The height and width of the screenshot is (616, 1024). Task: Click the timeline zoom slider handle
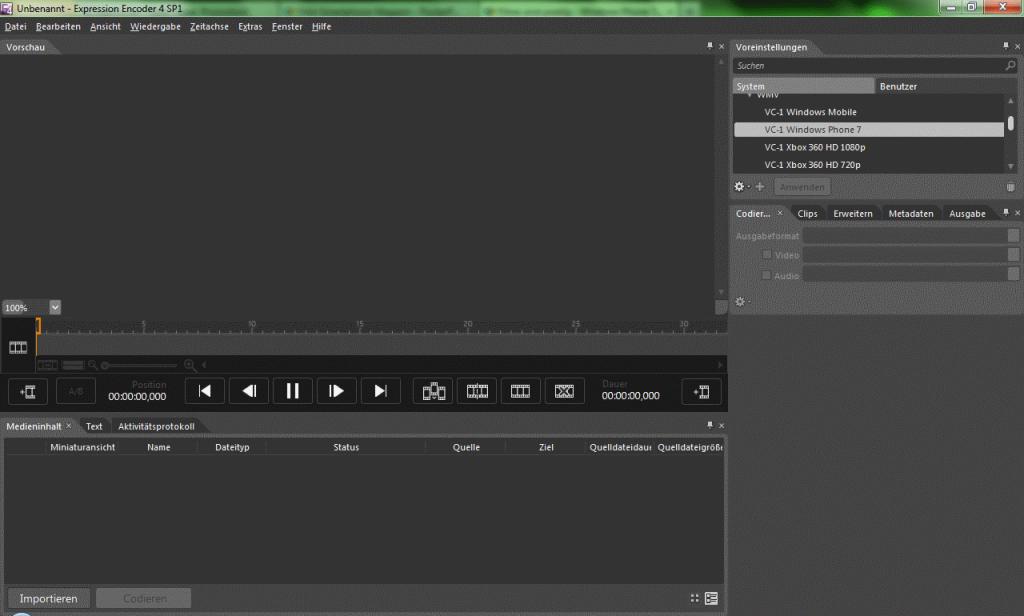coord(104,365)
